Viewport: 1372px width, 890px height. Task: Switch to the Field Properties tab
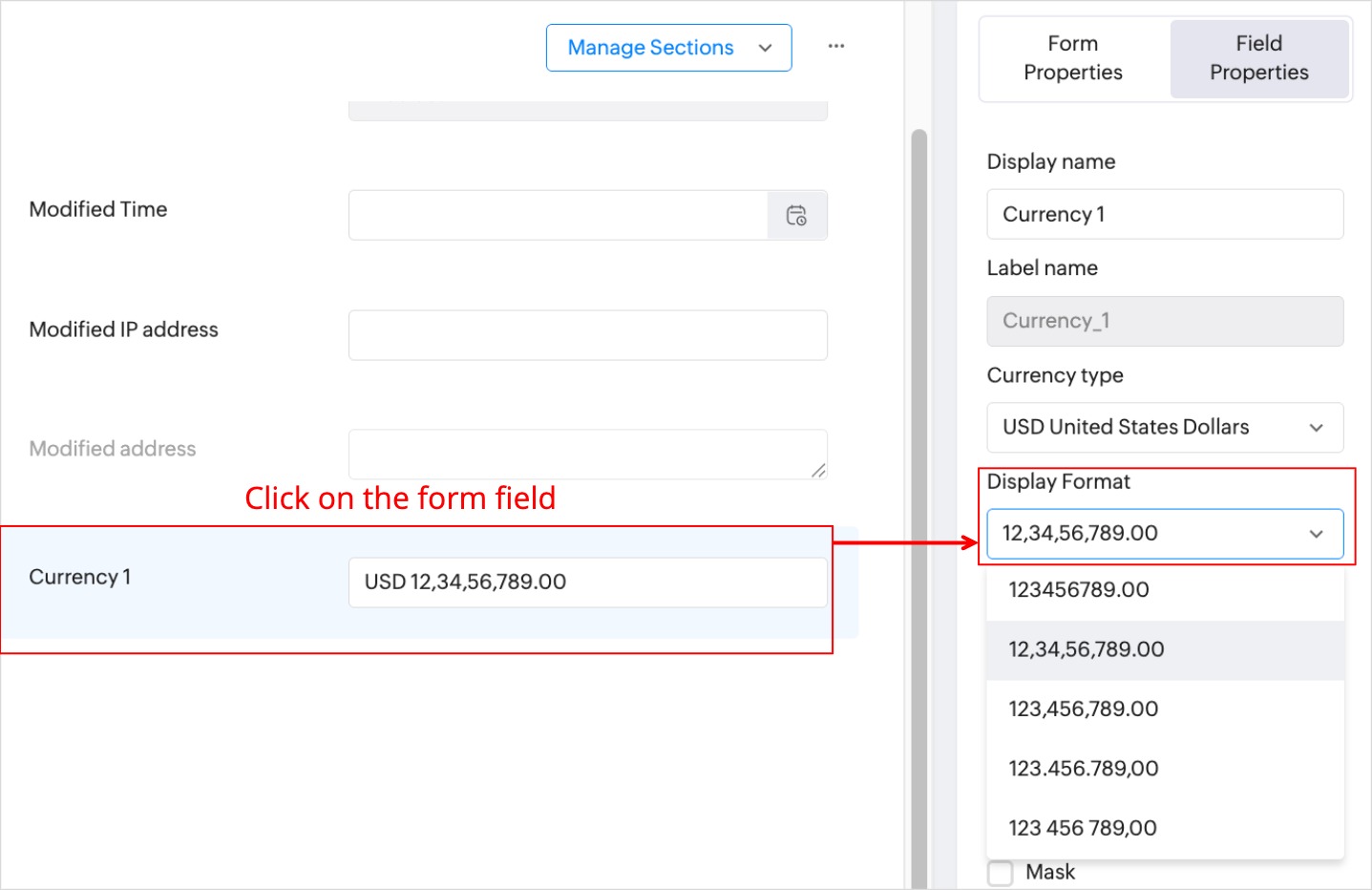1258,58
